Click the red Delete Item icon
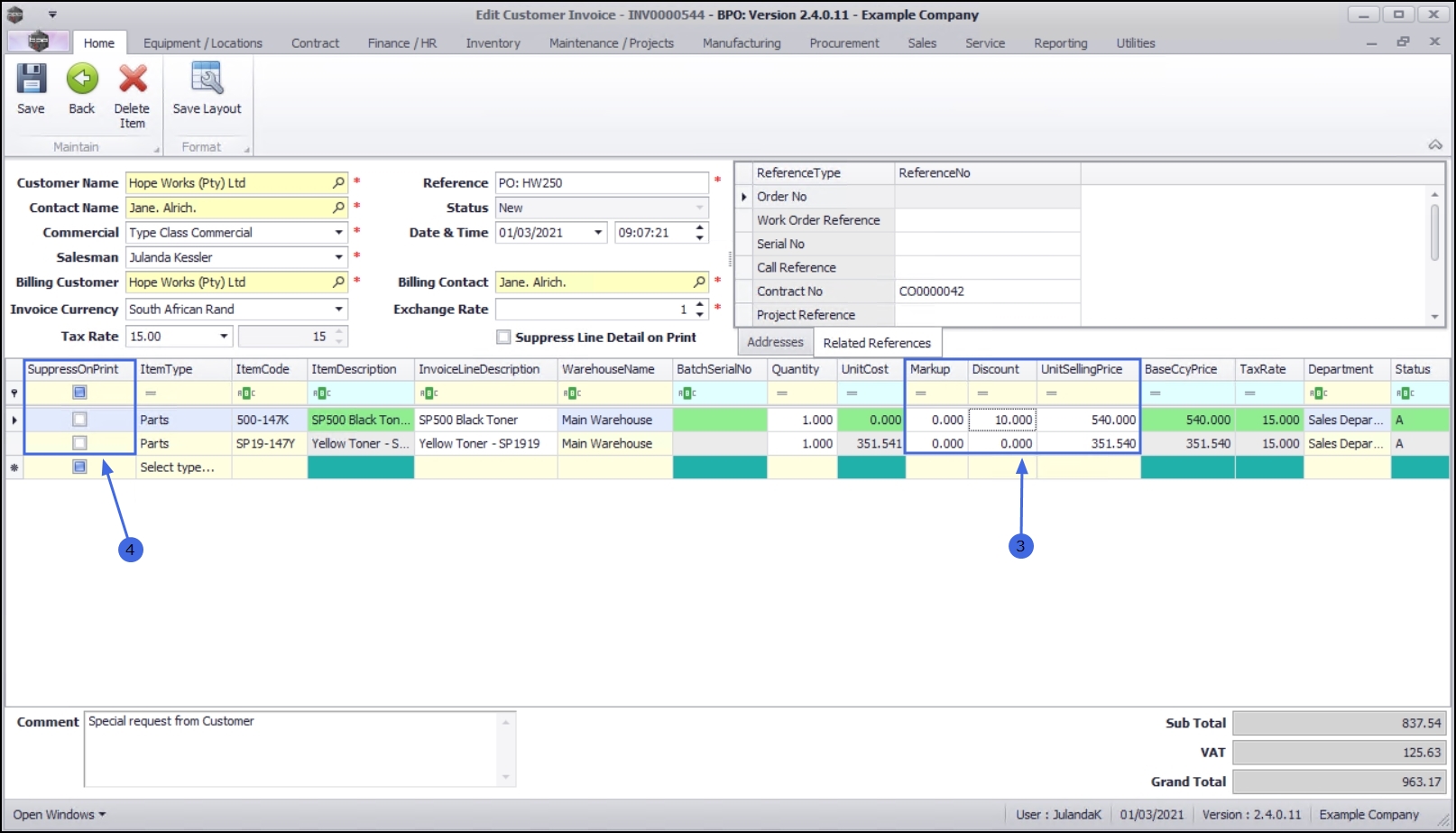Viewport: 1456px width, 833px height. click(133, 79)
